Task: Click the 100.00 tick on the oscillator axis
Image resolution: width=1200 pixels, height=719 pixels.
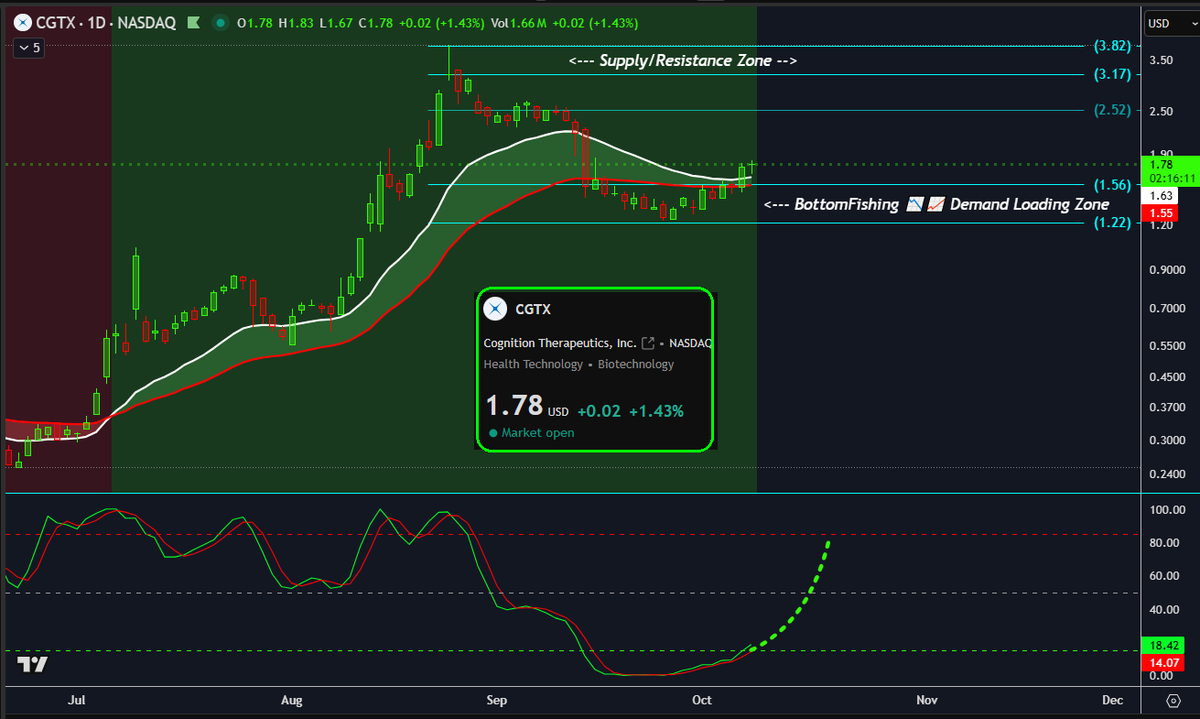Action: (x=1166, y=510)
